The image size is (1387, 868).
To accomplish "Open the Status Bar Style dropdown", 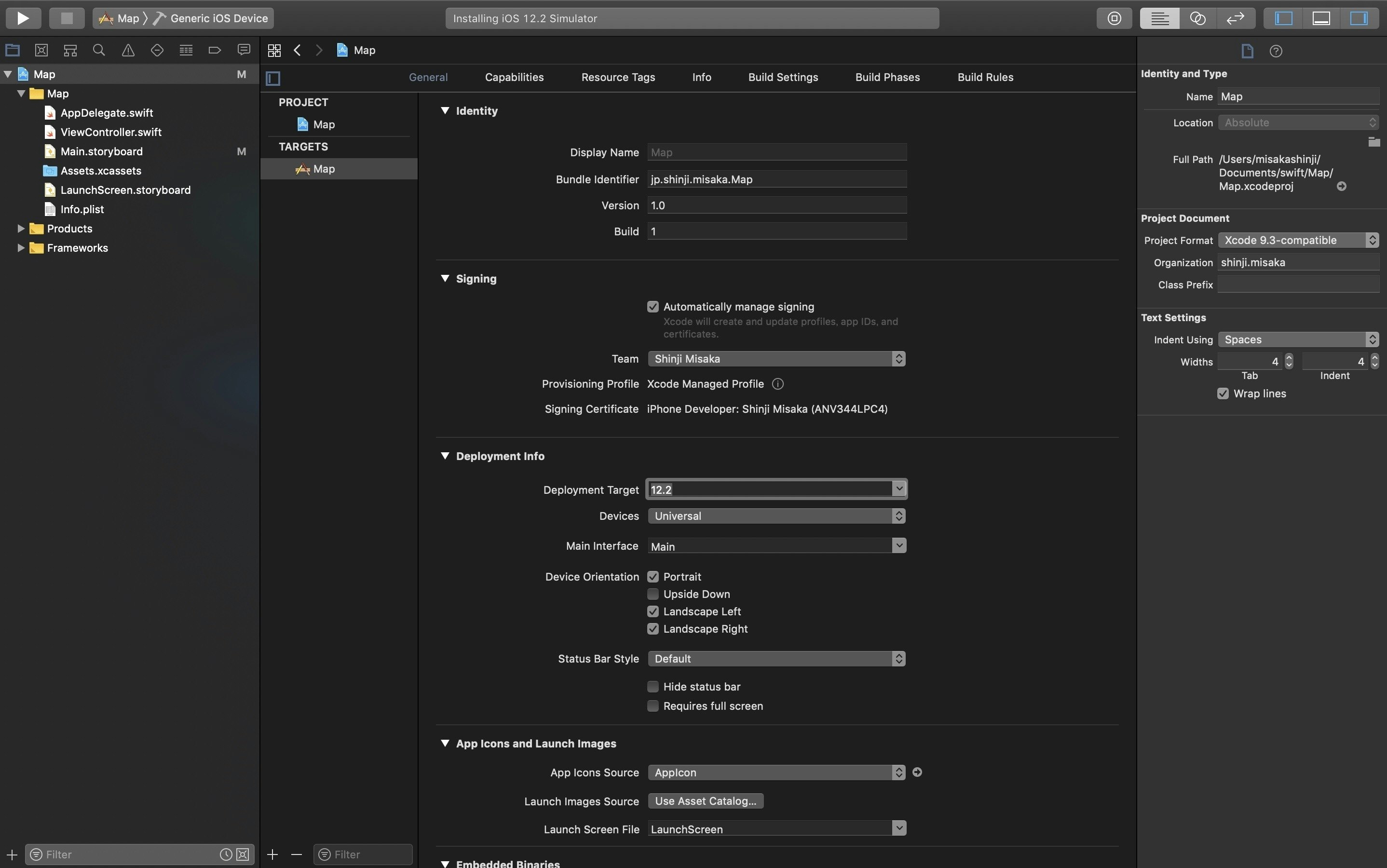I will [x=777, y=658].
